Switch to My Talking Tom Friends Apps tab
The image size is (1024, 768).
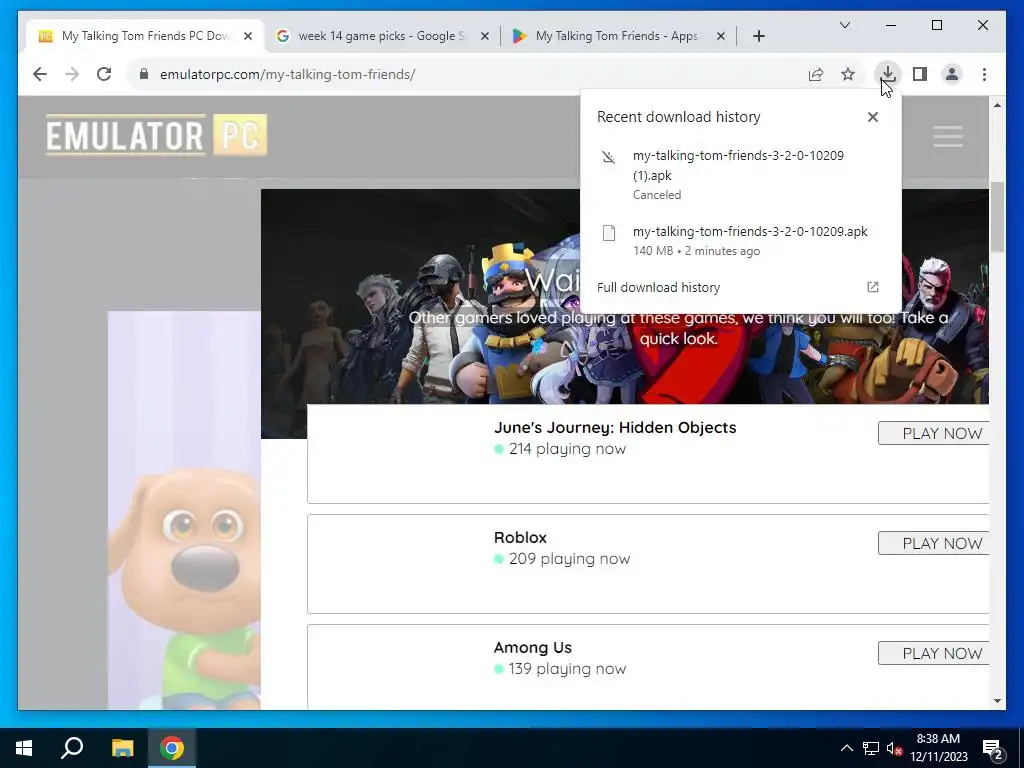(x=618, y=36)
